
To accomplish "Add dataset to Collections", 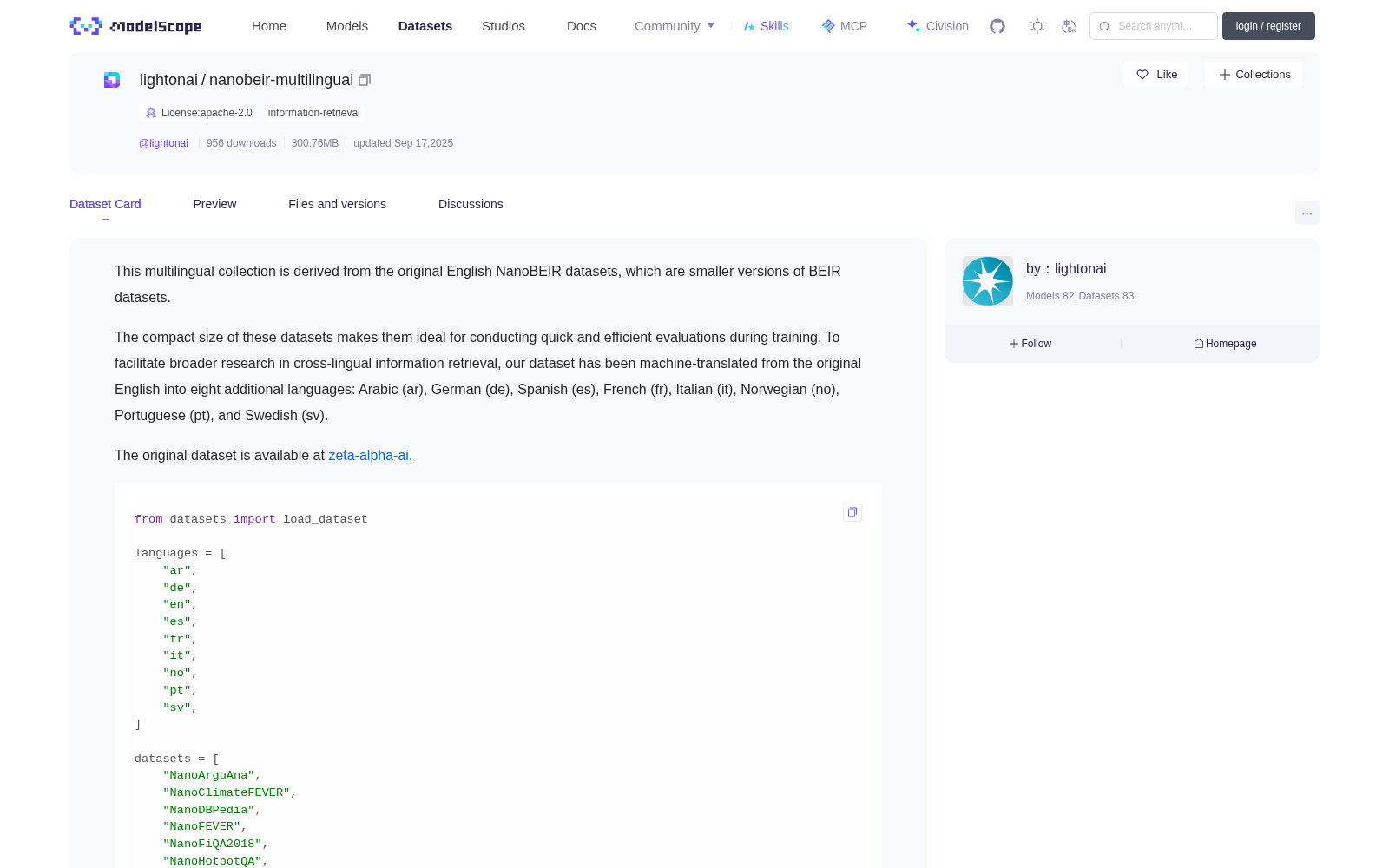I will point(1254,75).
